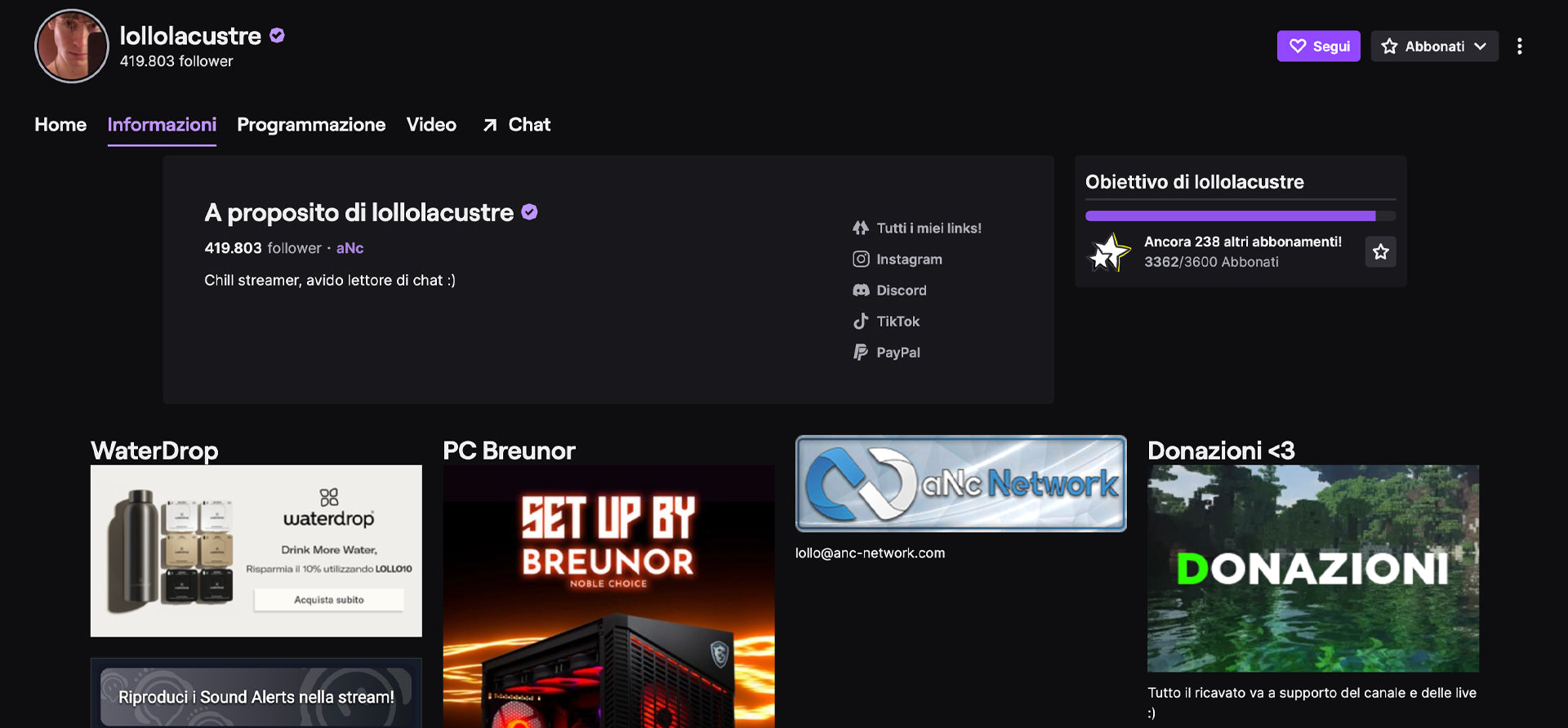Screen dimensions: 1568x728
Task: Click the 'Tutto il ricavato va a supporto' text
Action: pos(1312,702)
